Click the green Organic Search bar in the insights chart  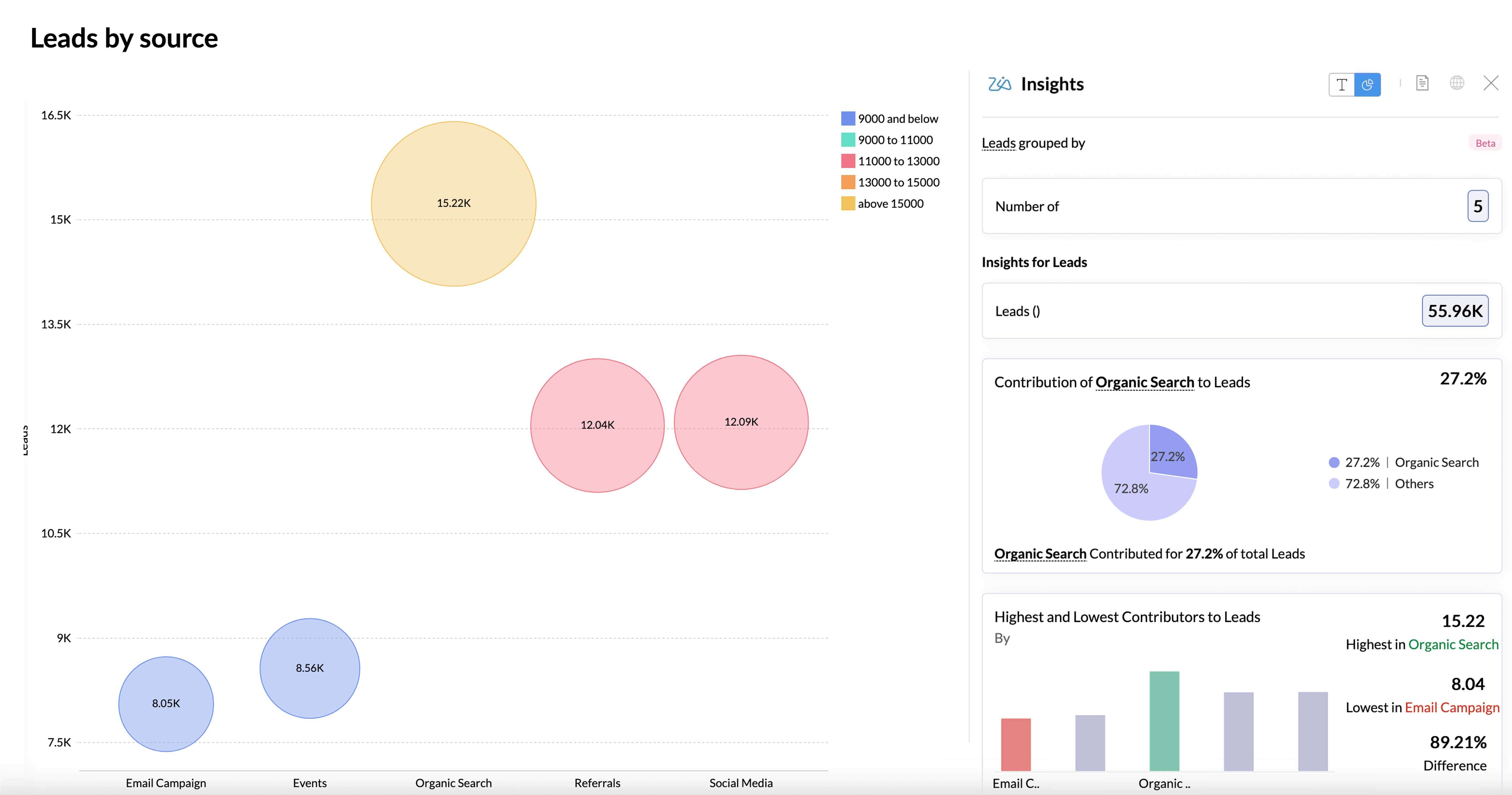tap(1165, 721)
